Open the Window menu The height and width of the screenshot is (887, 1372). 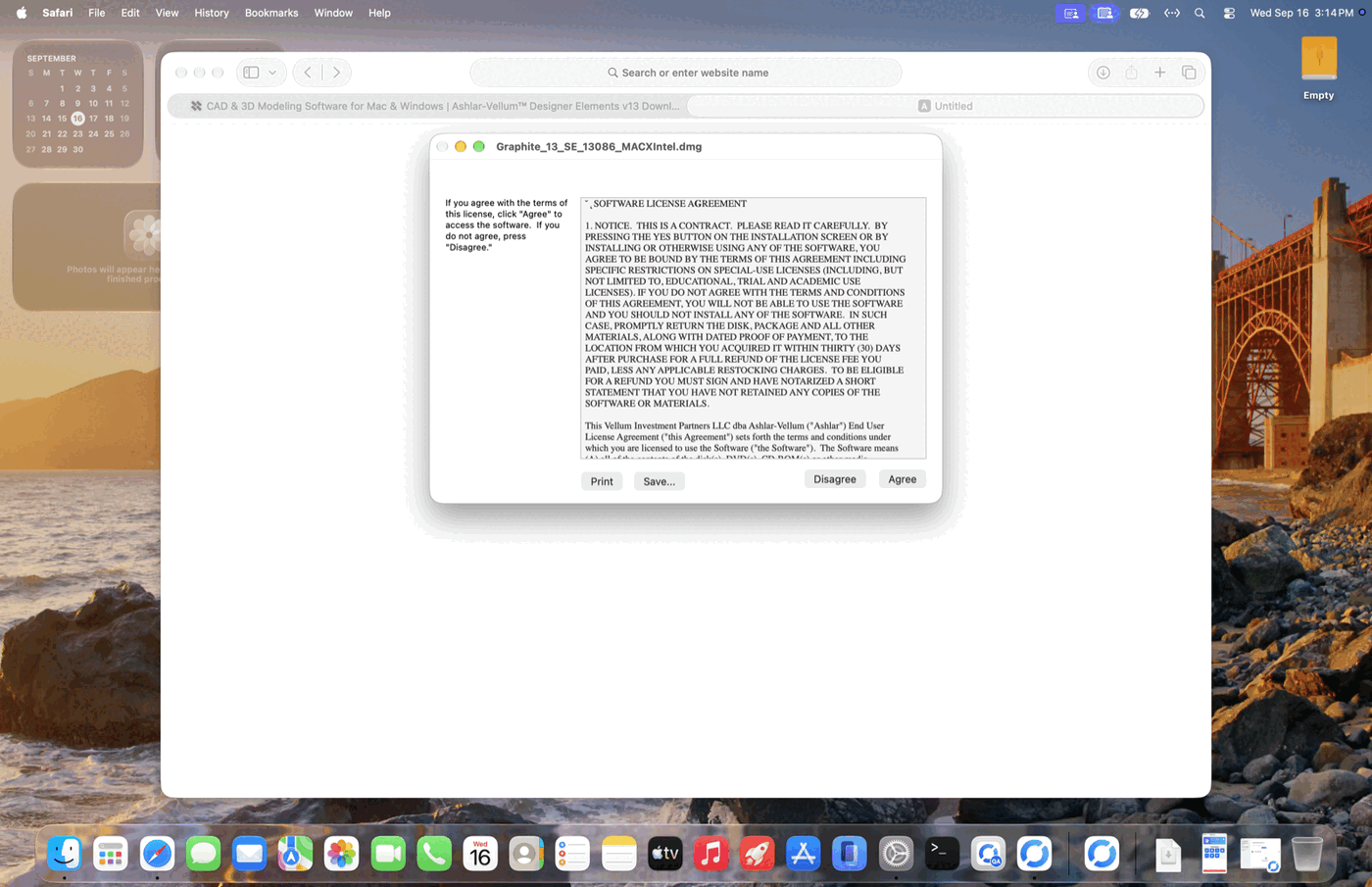(333, 13)
